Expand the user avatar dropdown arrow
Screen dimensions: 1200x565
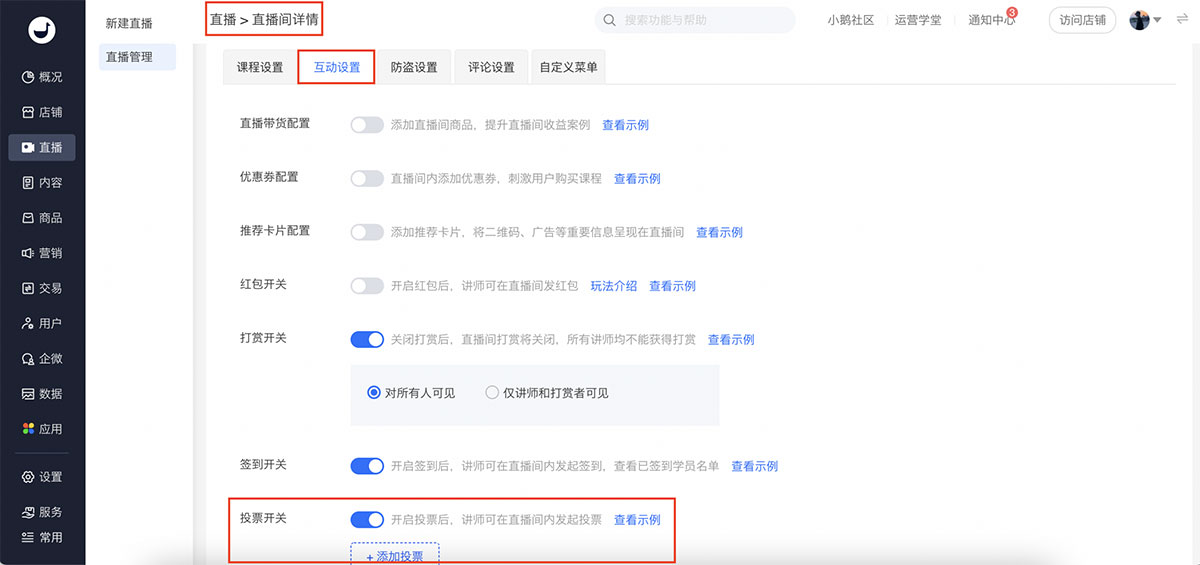[x=1157, y=20]
